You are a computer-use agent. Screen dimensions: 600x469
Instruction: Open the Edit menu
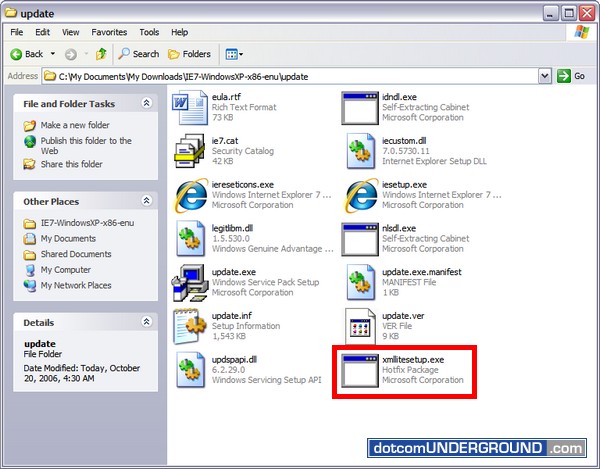pos(42,32)
